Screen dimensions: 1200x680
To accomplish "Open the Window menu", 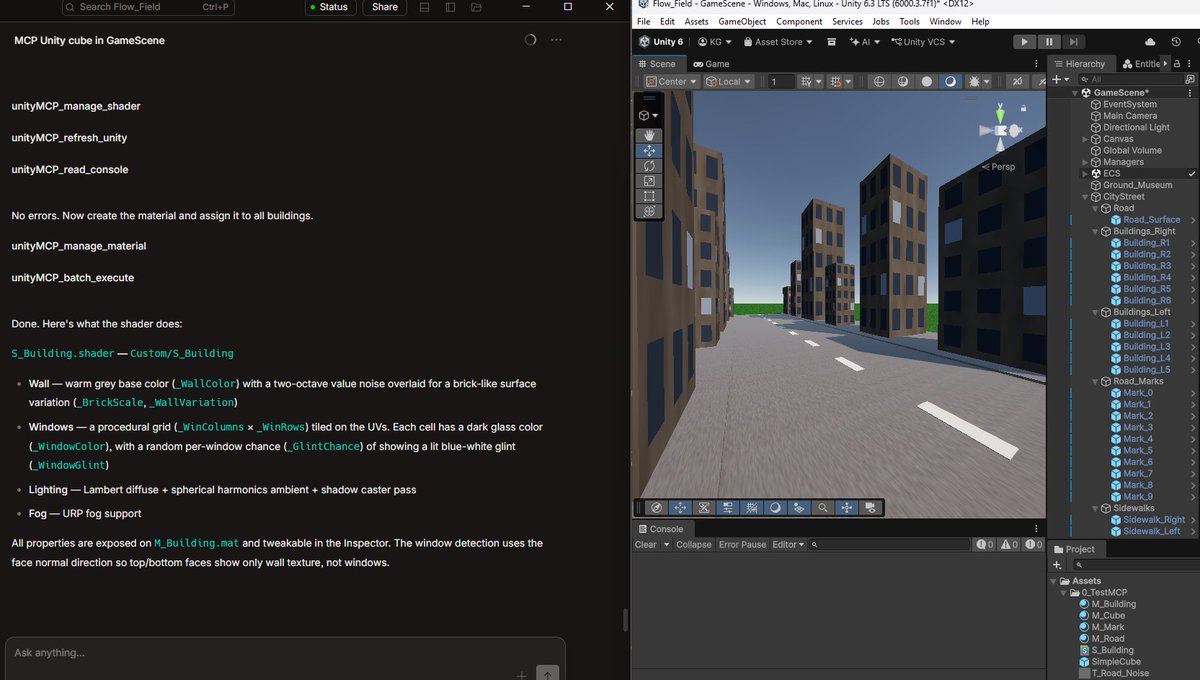I will 945,21.
